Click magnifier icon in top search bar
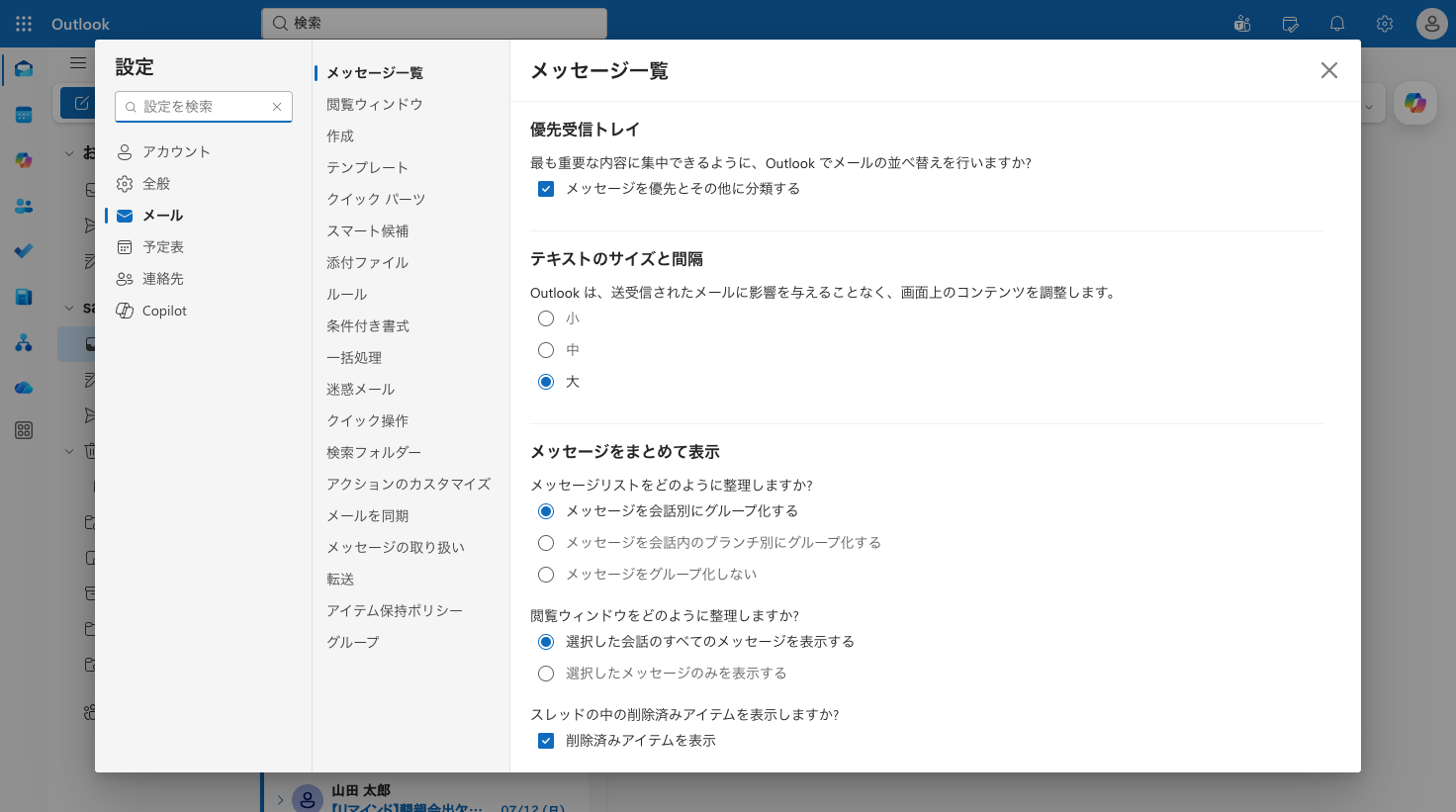Viewport: 1456px width, 812px height. (280, 23)
